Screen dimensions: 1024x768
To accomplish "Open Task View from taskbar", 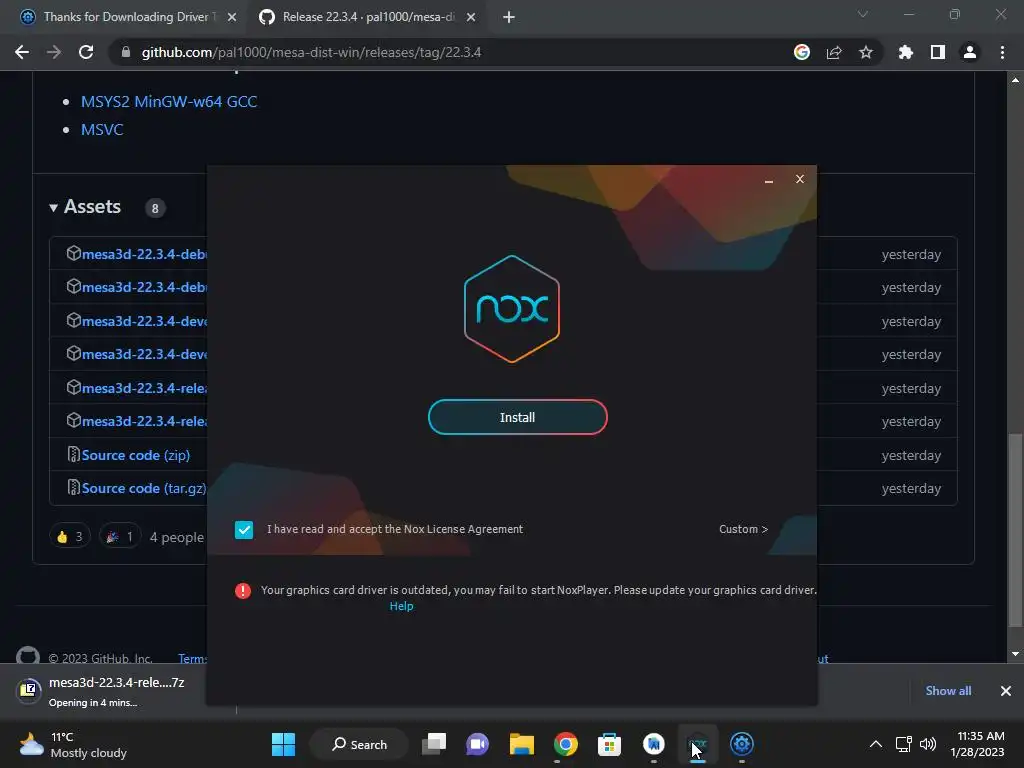I will coord(434,744).
